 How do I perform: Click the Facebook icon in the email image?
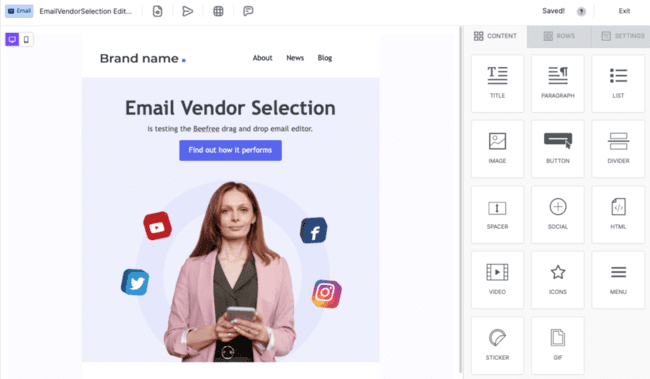[x=314, y=230]
